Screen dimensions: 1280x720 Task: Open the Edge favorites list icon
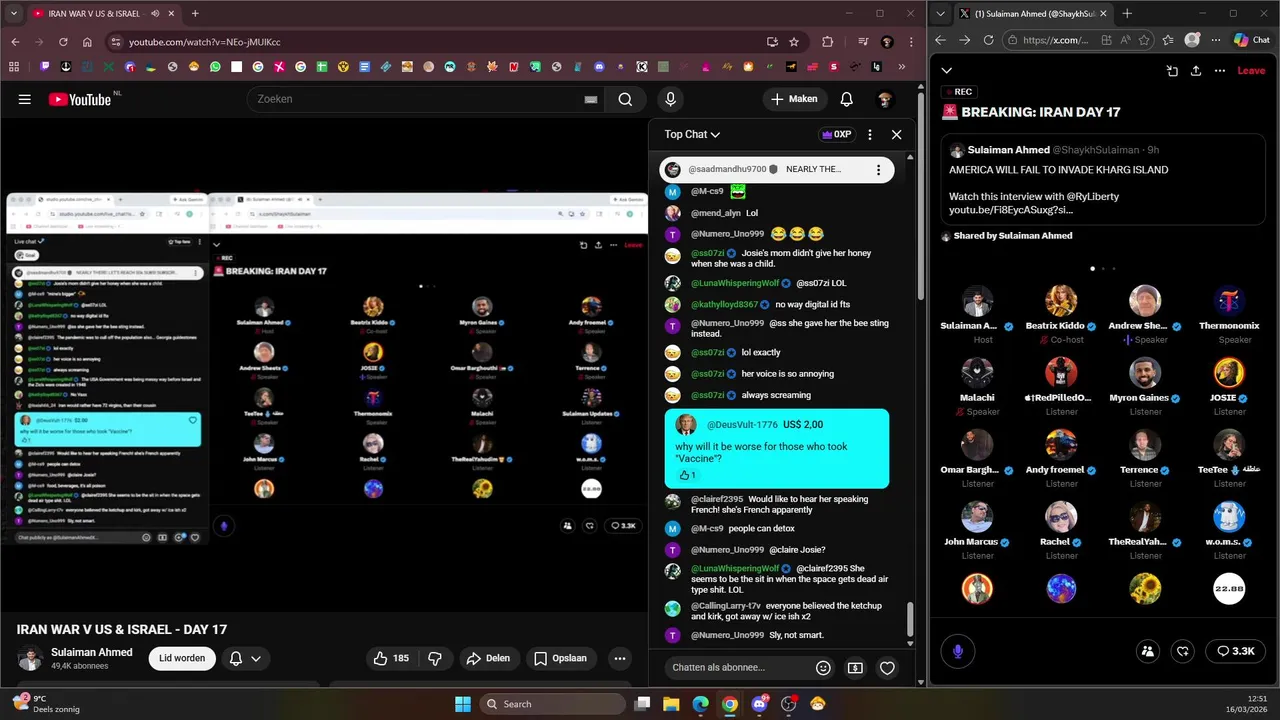coord(1169,40)
